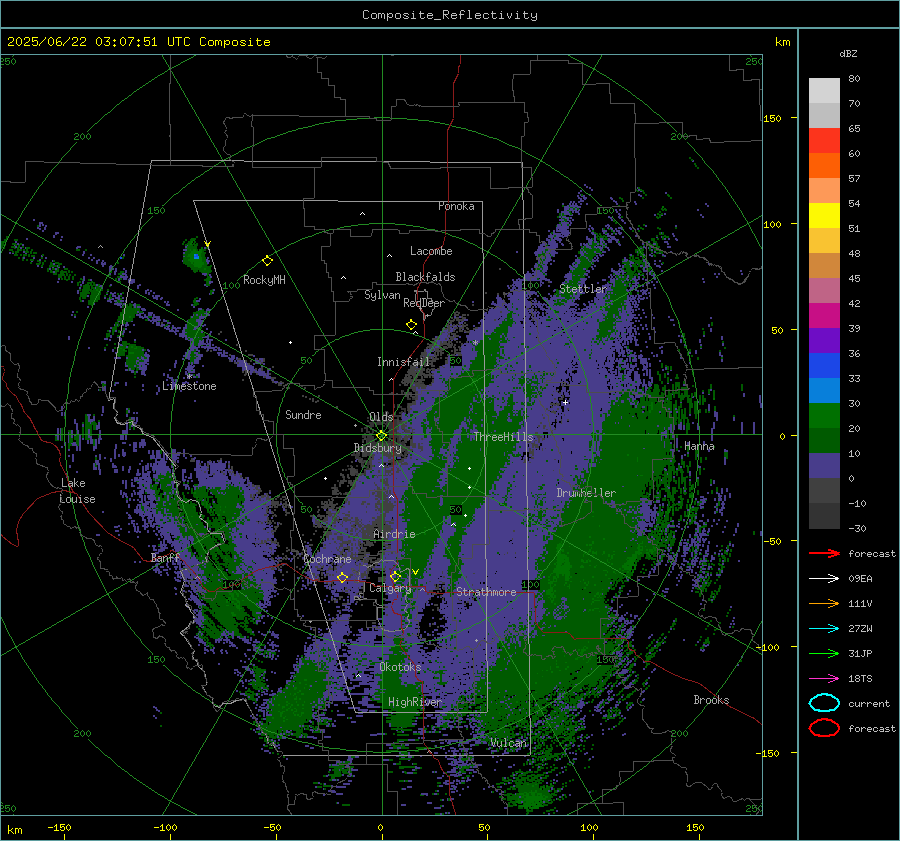
Task: Click white cross marker east of ThreeHills
Action: click(x=565, y=402)
